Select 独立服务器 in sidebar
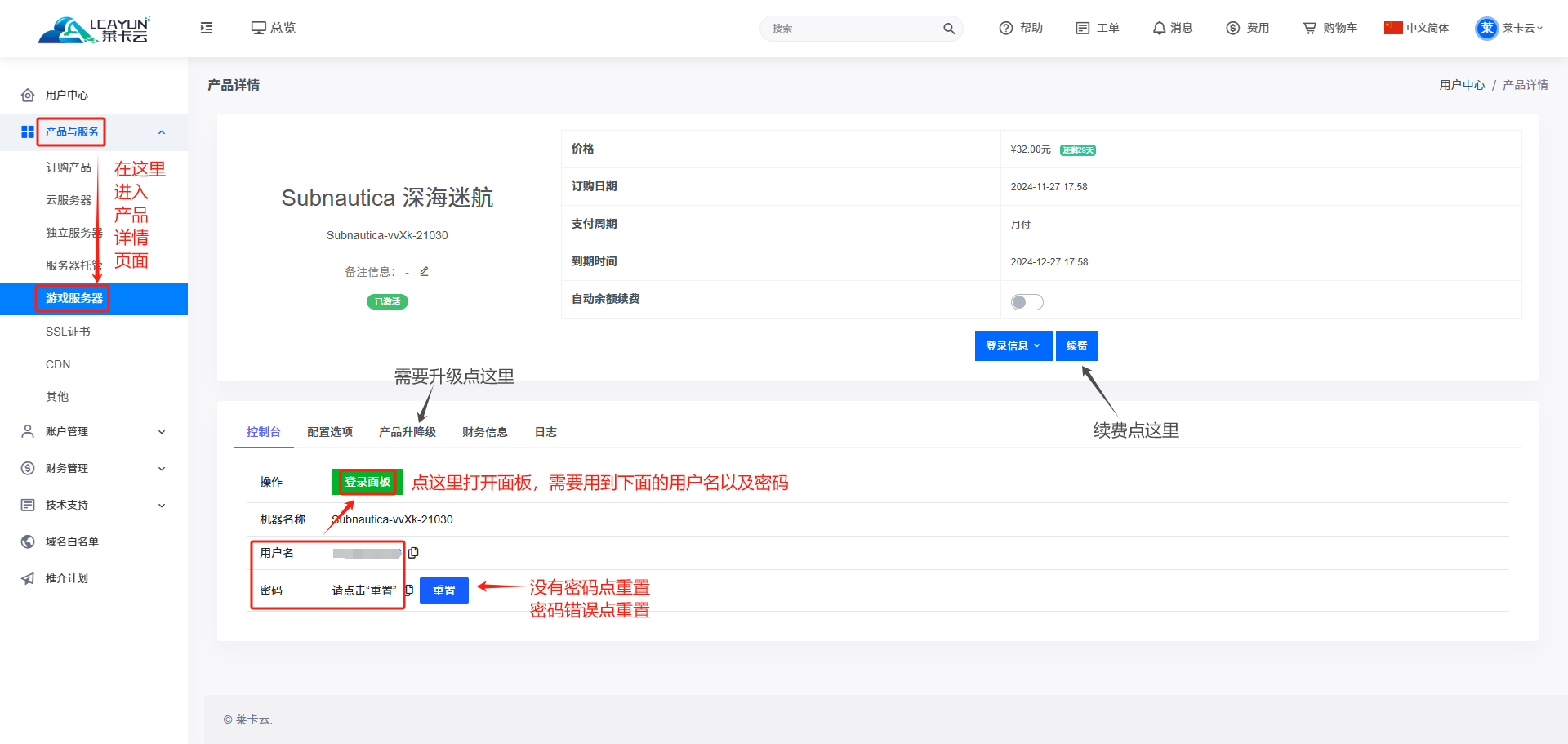 click(x=74, y=233)
